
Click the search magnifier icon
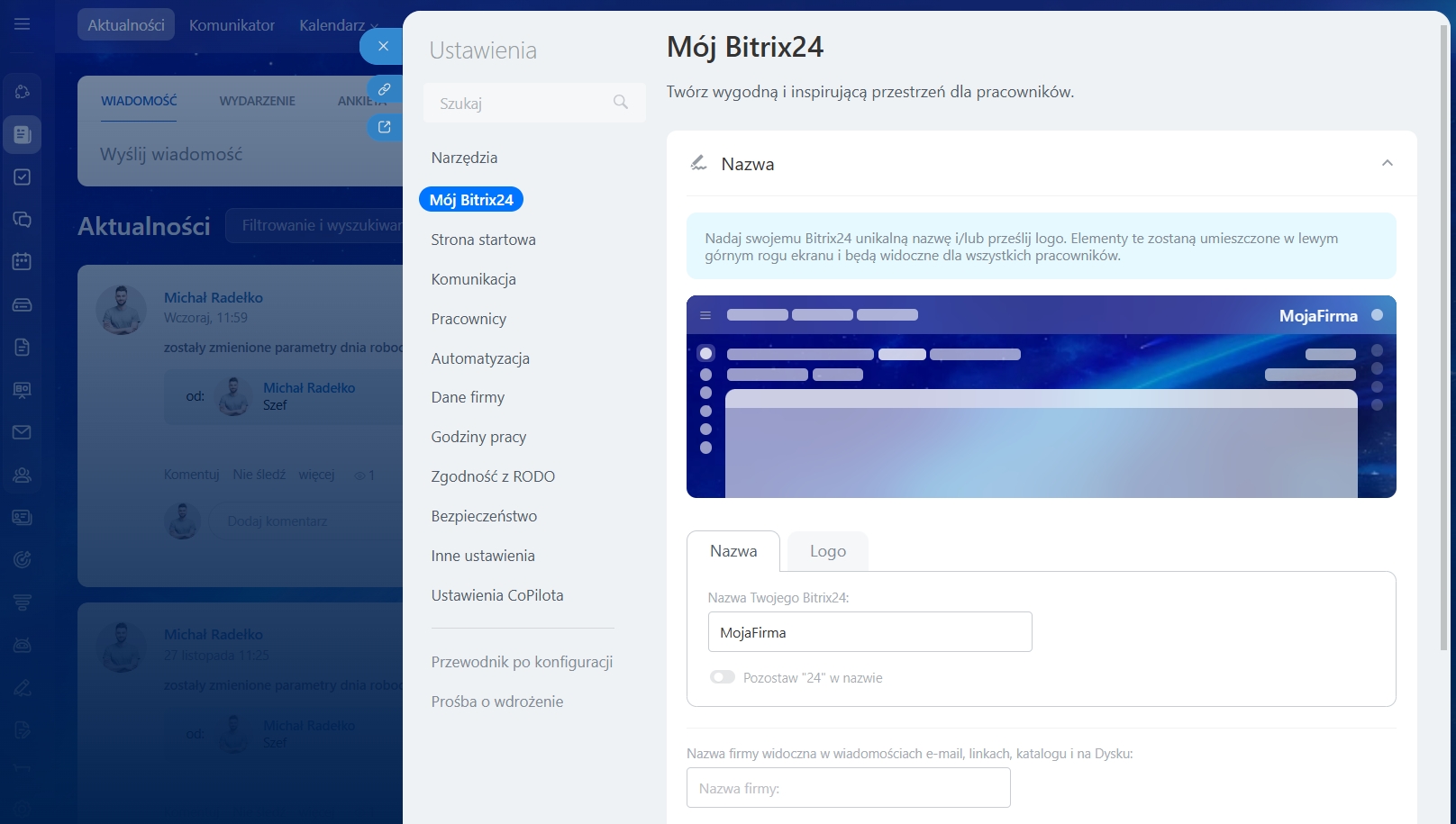(621, 103)
